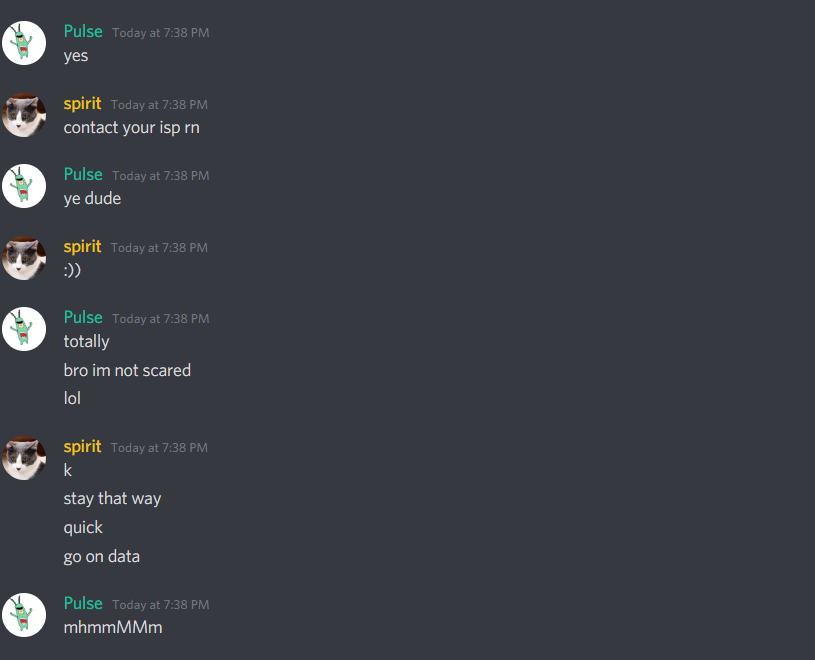
Task: Click Pulse's avatar beside the "yes" message
Action: [24, 43]
